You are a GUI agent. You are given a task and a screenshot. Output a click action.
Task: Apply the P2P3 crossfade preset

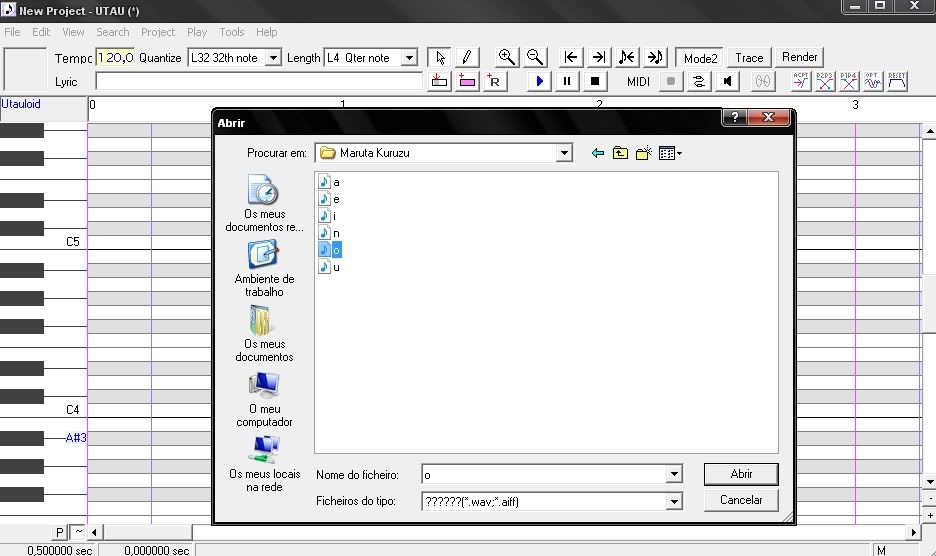825,81
